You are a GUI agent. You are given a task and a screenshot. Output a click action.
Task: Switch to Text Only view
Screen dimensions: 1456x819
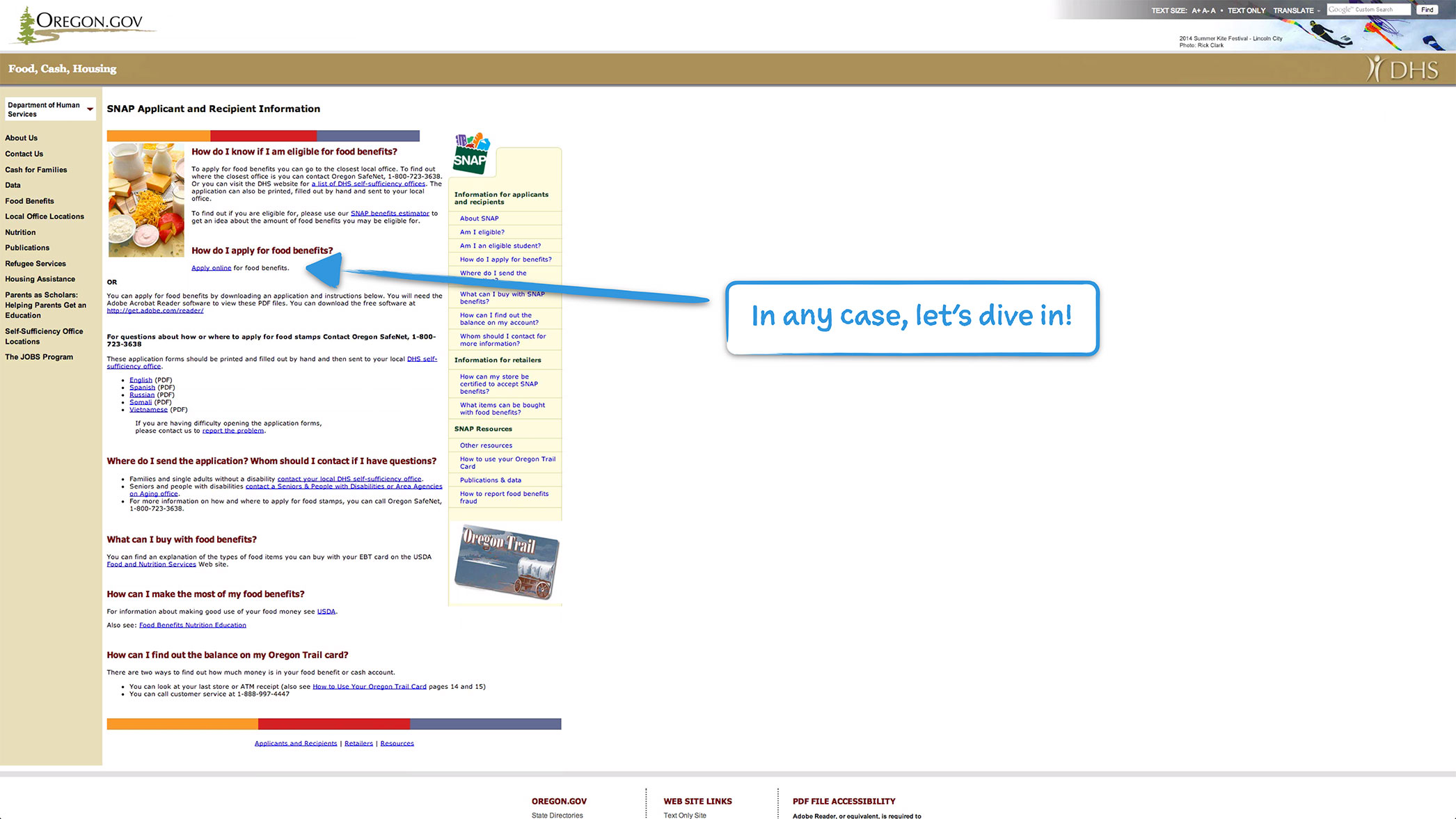coord(1247,10)
